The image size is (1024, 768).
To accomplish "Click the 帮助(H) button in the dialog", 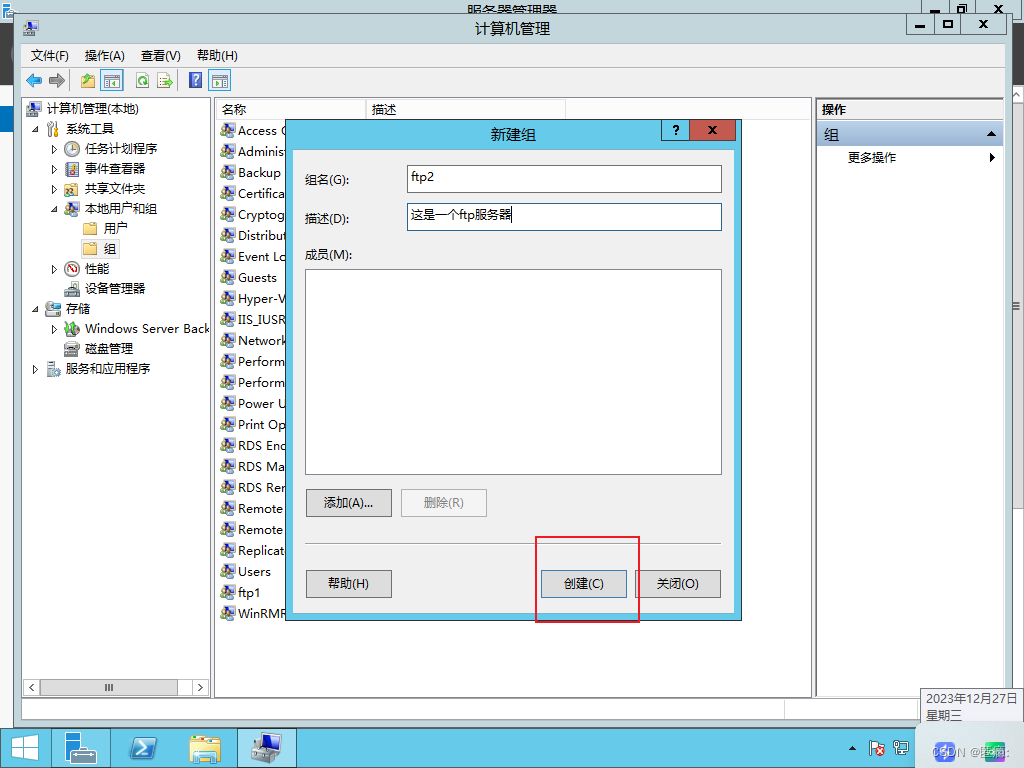I will click(349, 584).
